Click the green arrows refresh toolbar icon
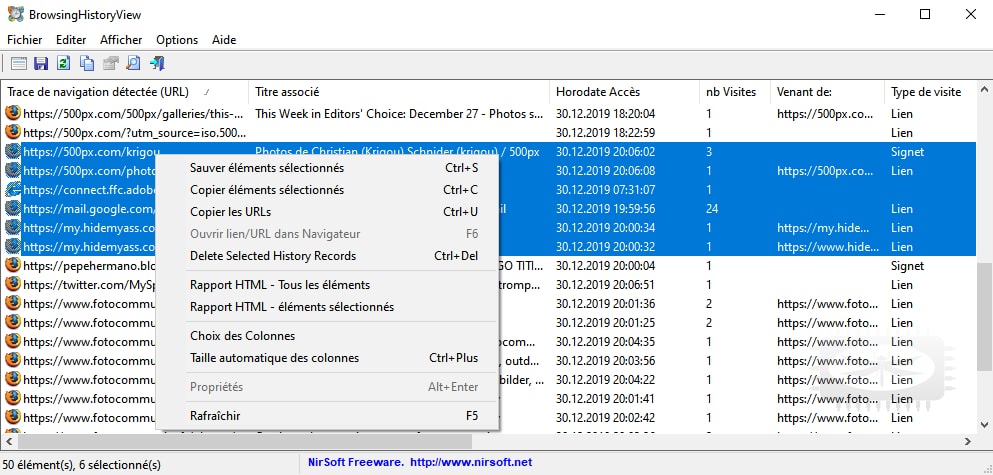Viewport: 993px width, 475px height. point(63,63)
